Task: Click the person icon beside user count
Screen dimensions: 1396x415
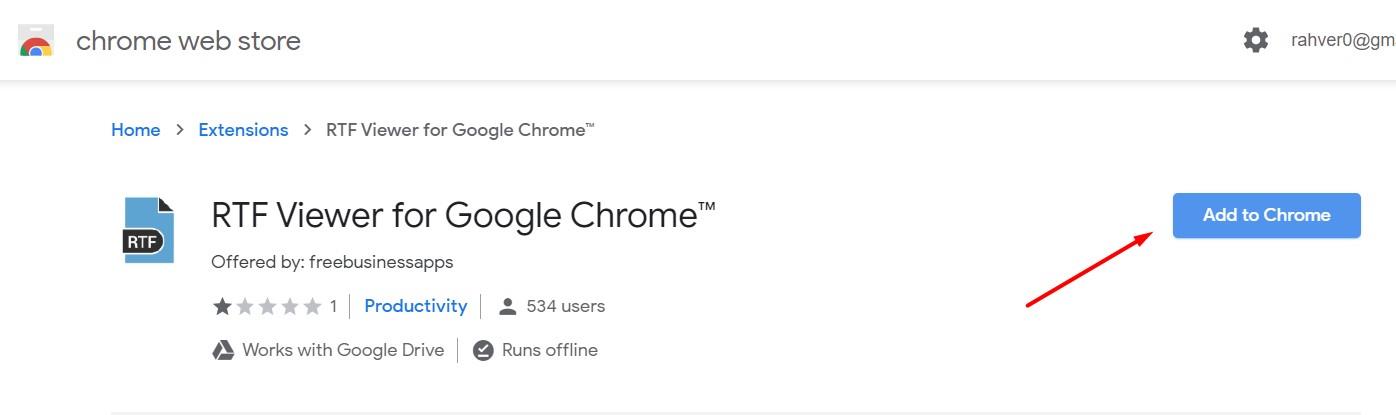Action: (508, 306)
